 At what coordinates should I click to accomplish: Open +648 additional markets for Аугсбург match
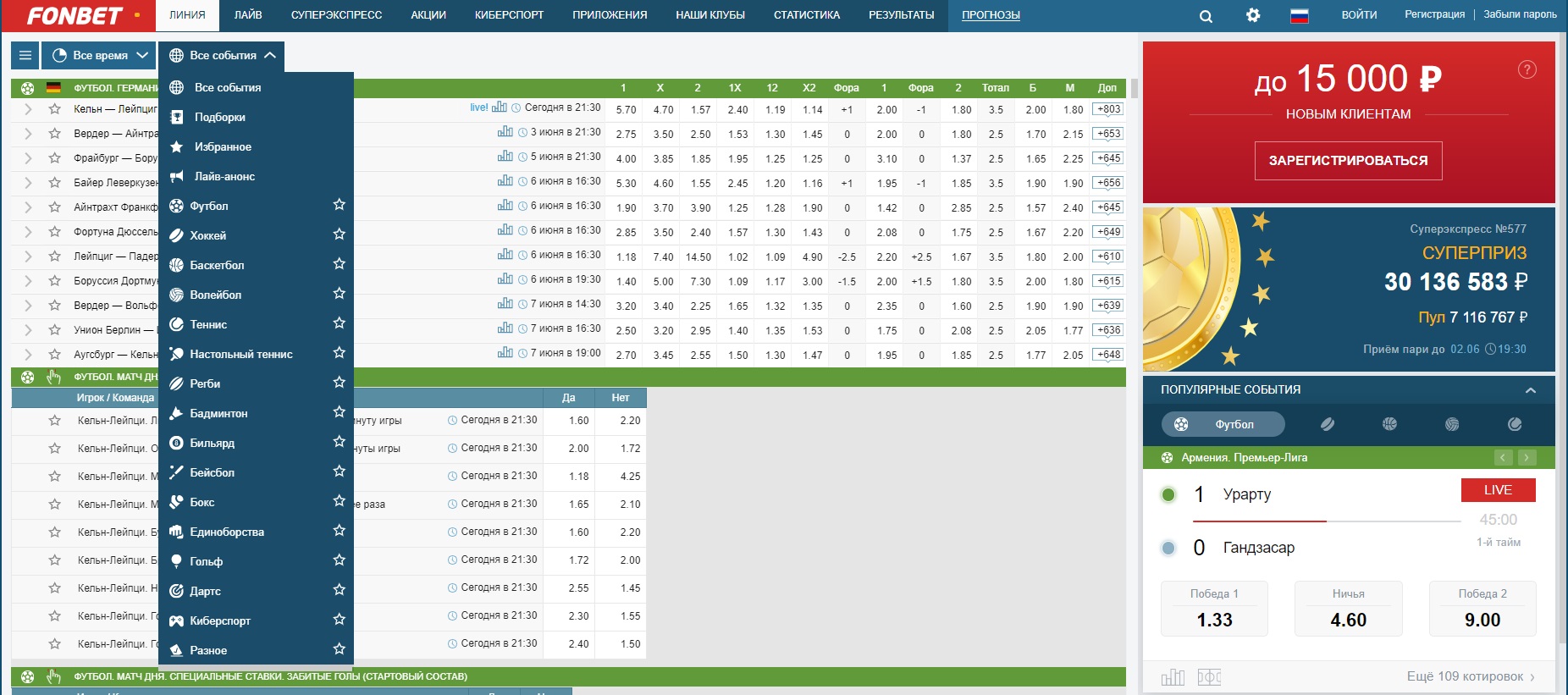(x=1107, y=355)
